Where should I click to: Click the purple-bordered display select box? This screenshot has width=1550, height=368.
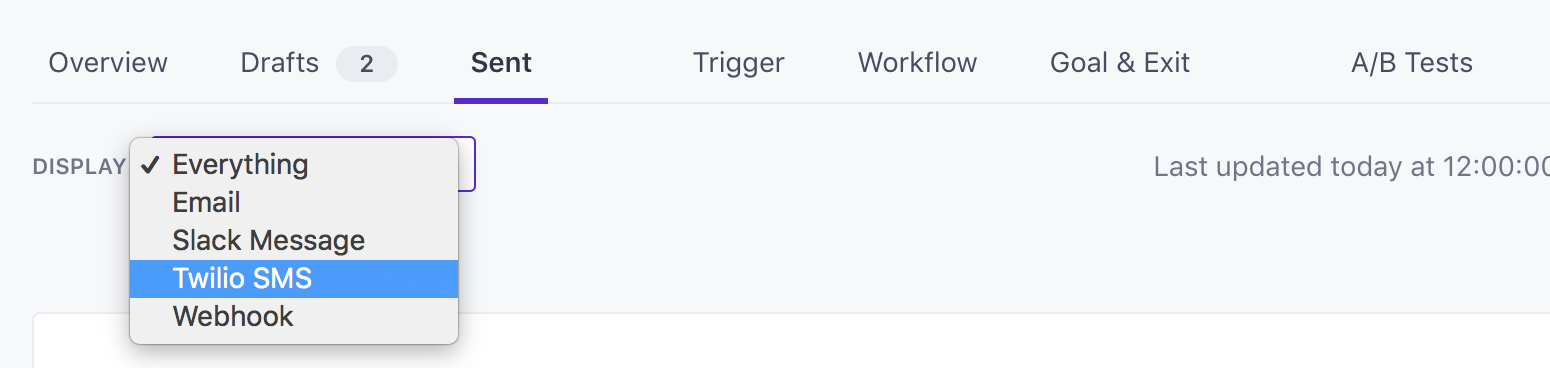[x=467, y=164]
